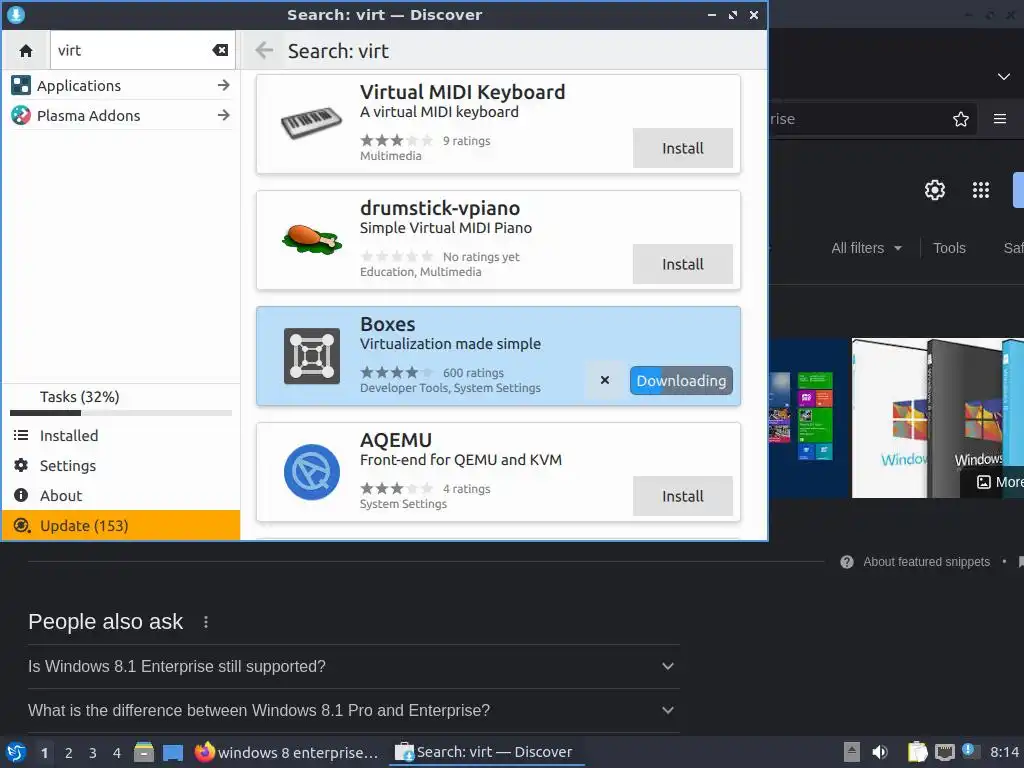Click the Settings gear in Discover sidebar
The image size is (1024, 768).
coord(21,465)
